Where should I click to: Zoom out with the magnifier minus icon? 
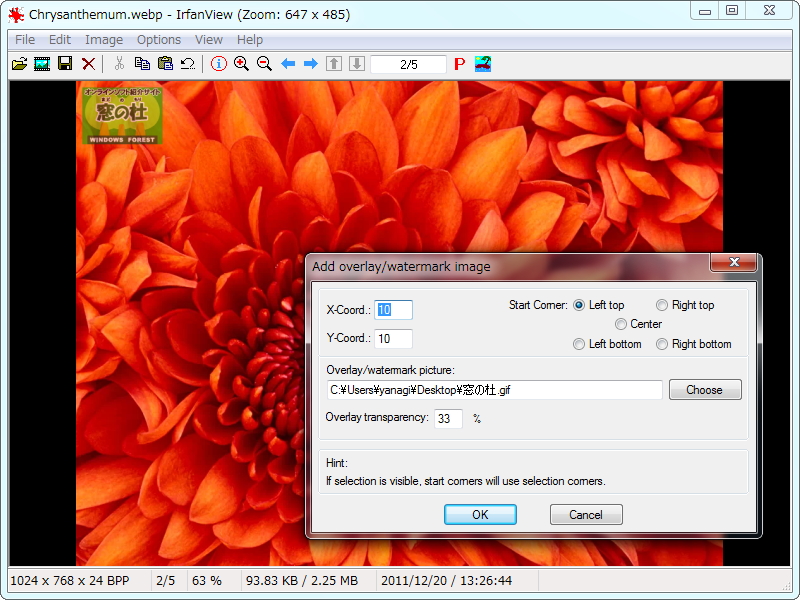264,64
